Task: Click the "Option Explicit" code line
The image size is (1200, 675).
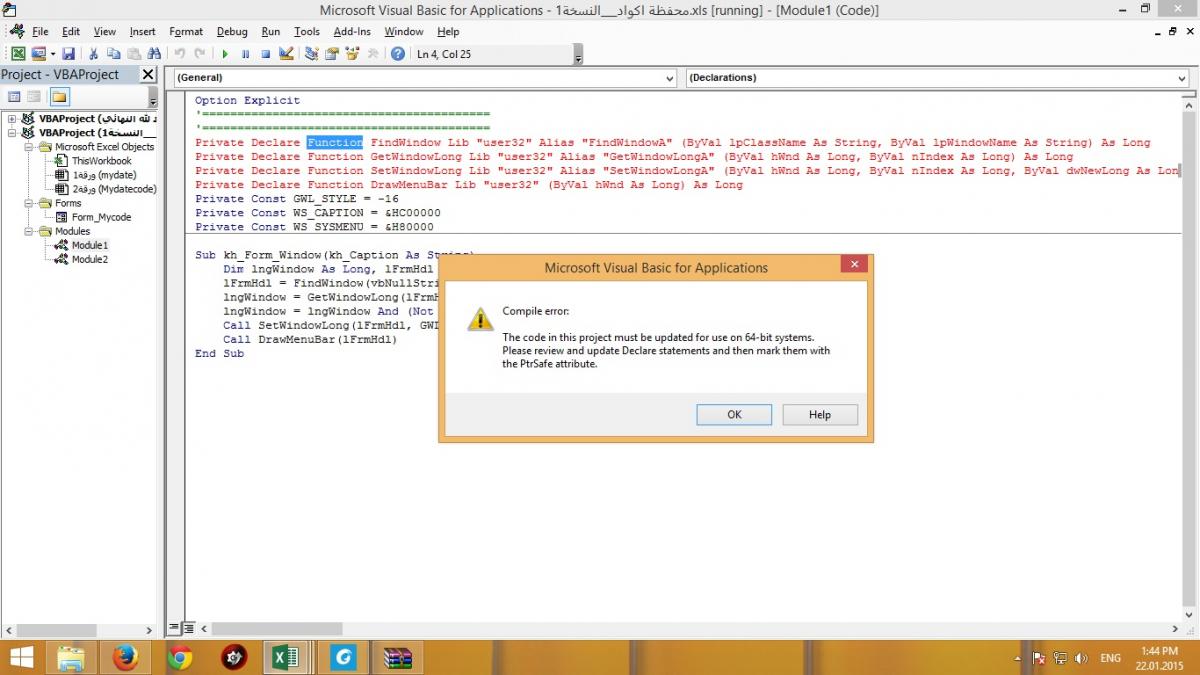Action: click(x=247, y=100)
